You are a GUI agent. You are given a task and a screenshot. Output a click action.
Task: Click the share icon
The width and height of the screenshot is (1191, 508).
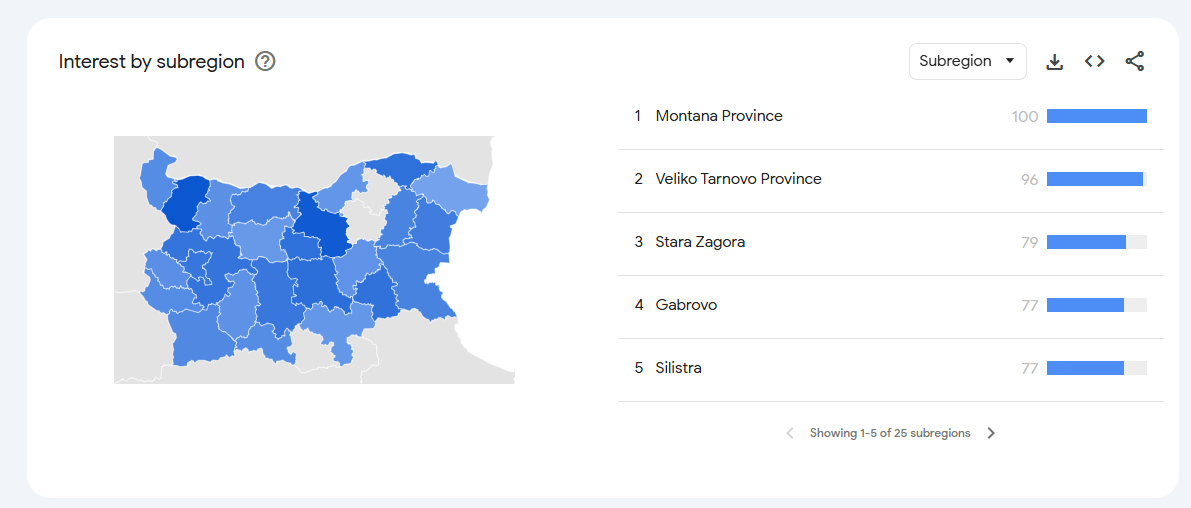1134,61
